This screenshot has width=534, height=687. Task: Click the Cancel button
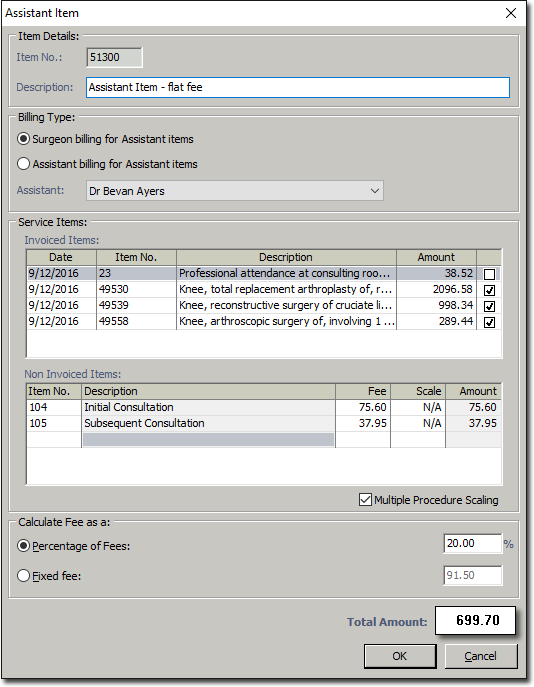click(x=481, y=656)
